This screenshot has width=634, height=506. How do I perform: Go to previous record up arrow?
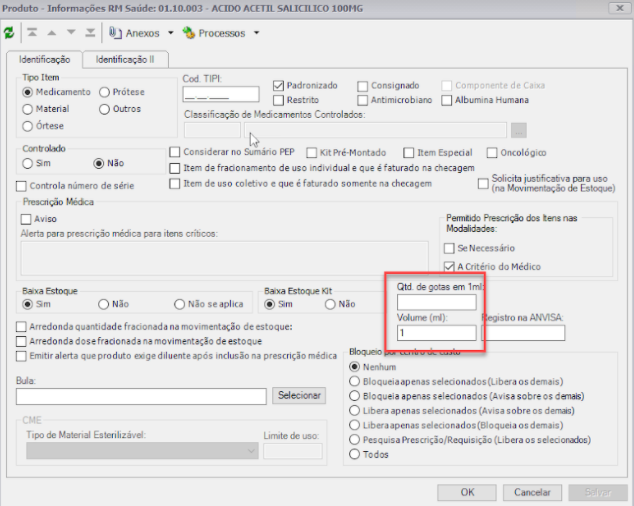[52, 33]
